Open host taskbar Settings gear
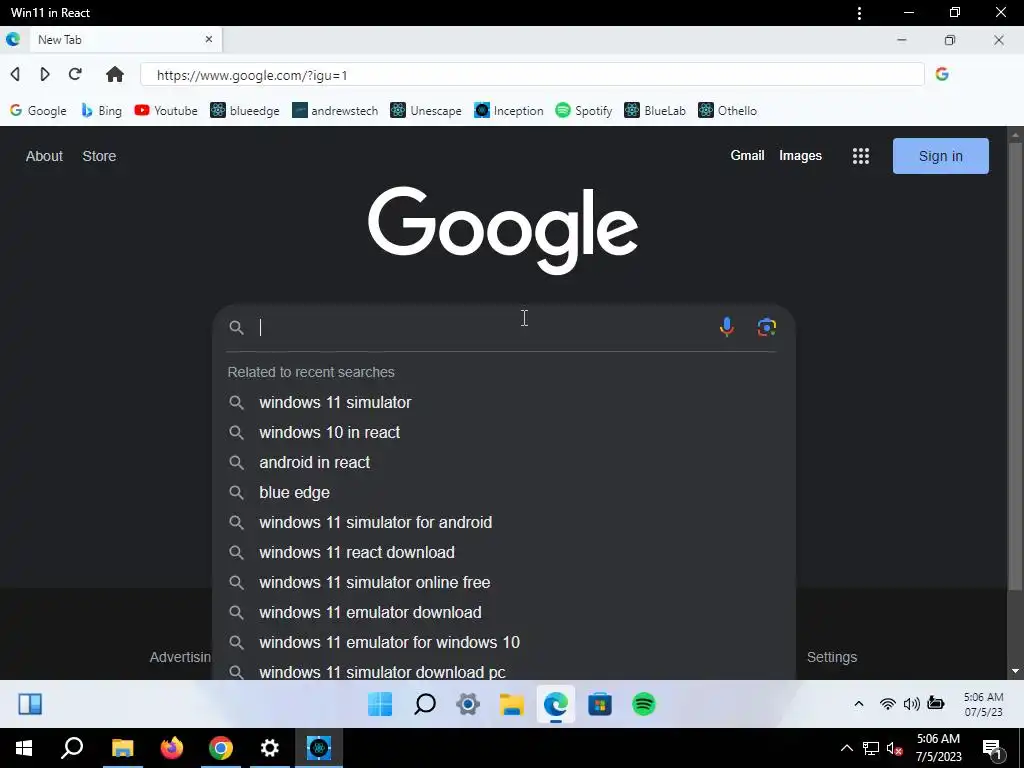 pyautogui.click(x=270, y=748)
